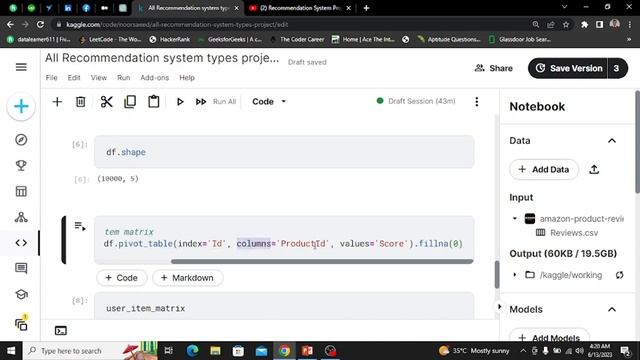Open notebook toolbar three-dot menu
Screen dimensions: 640x360
(x=477, y=102)
